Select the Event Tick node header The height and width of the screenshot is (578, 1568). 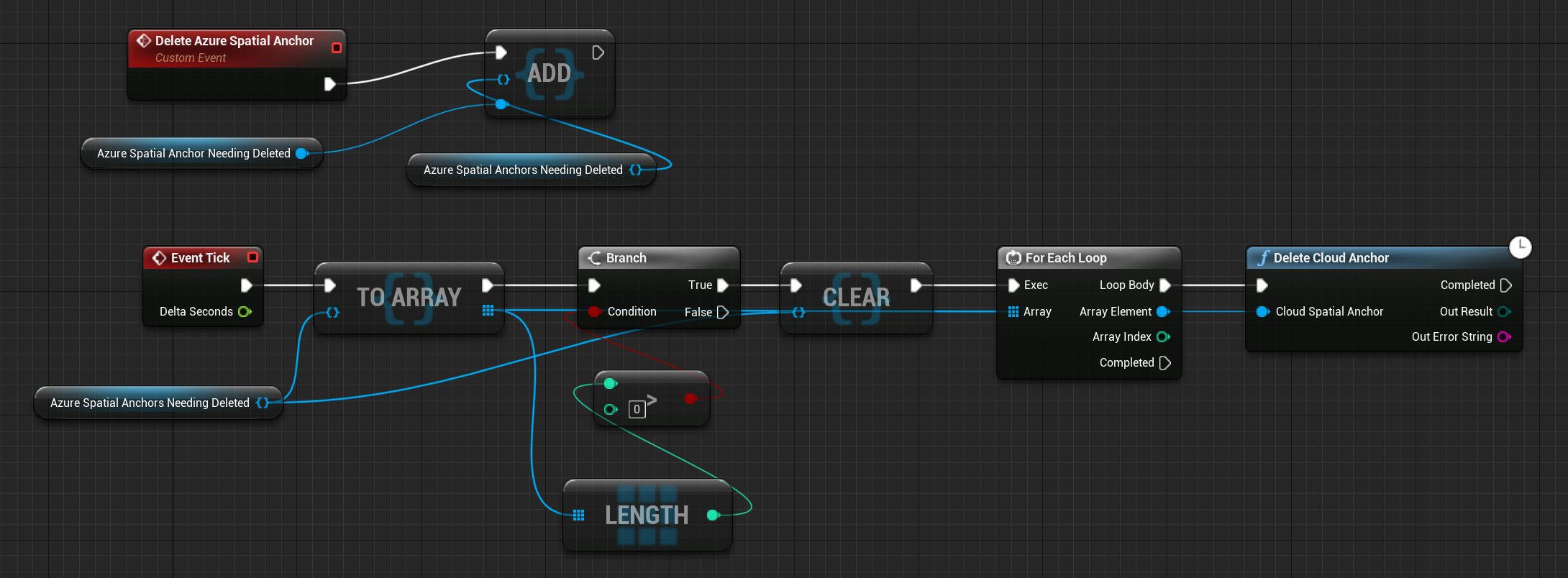[203, 257]
